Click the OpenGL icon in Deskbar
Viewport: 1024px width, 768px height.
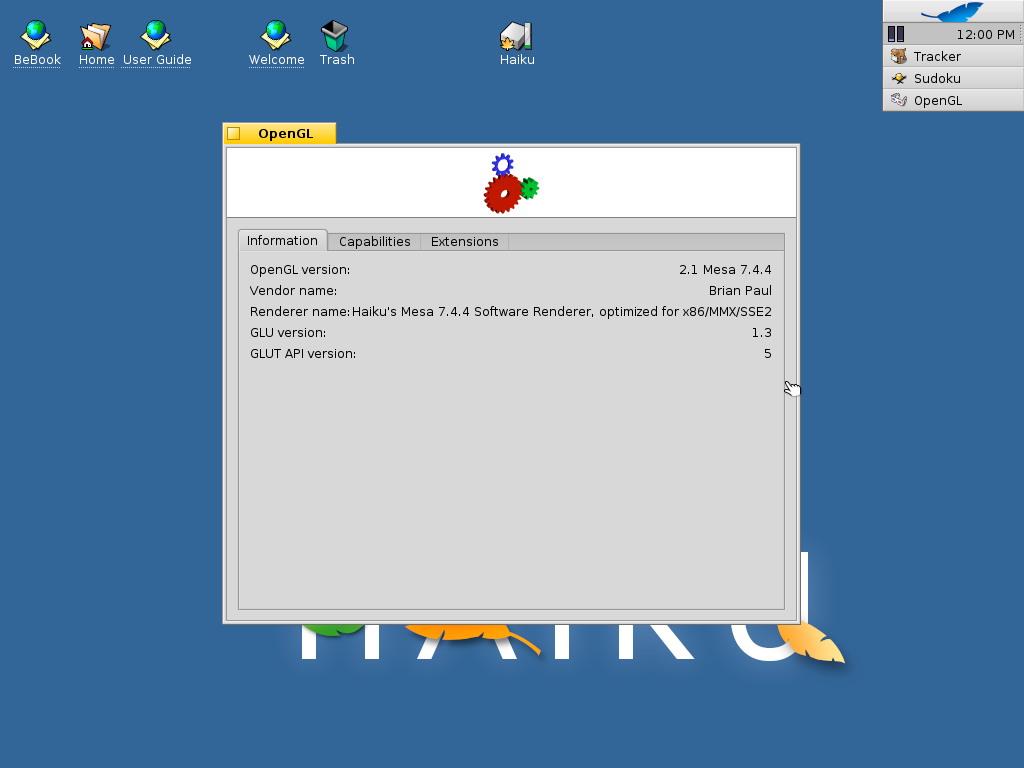(x=899, y=100)
